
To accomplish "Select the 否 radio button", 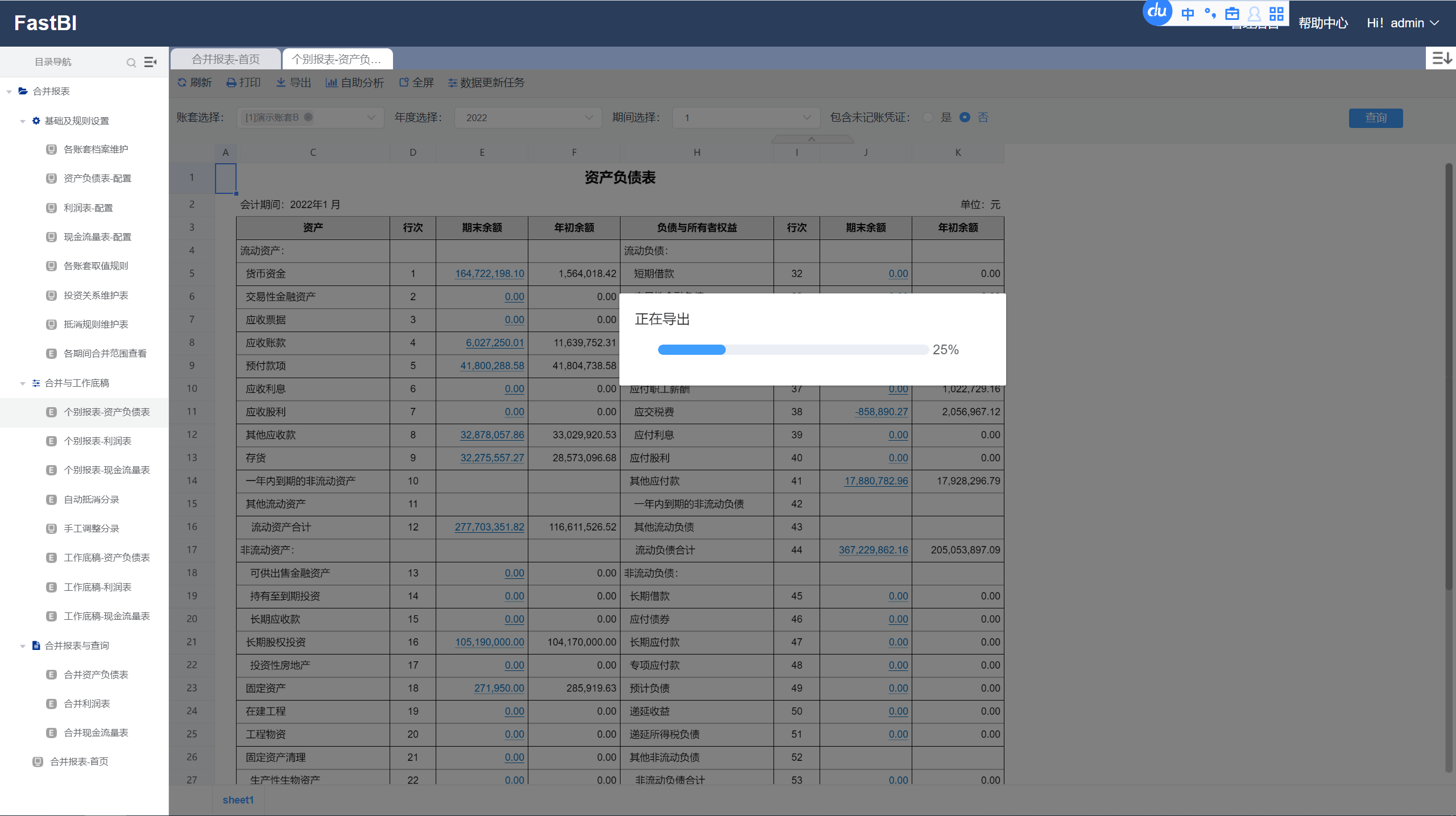I will pyautogui.click(x=965, y=117).
